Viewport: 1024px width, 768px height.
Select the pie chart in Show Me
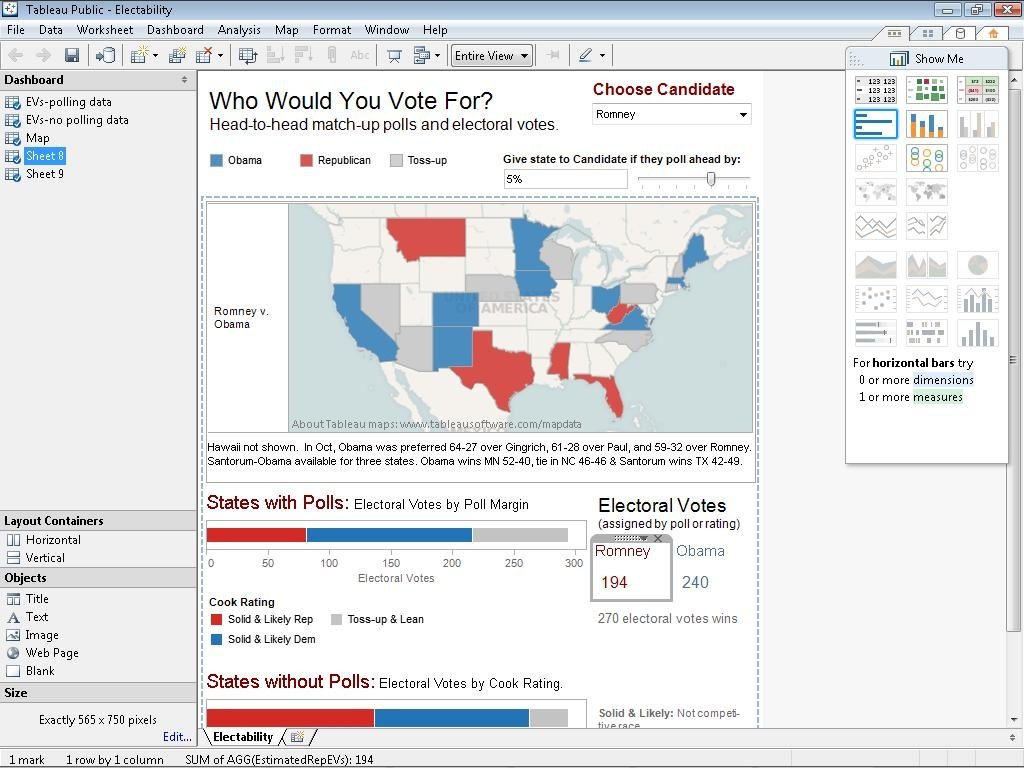978,265
